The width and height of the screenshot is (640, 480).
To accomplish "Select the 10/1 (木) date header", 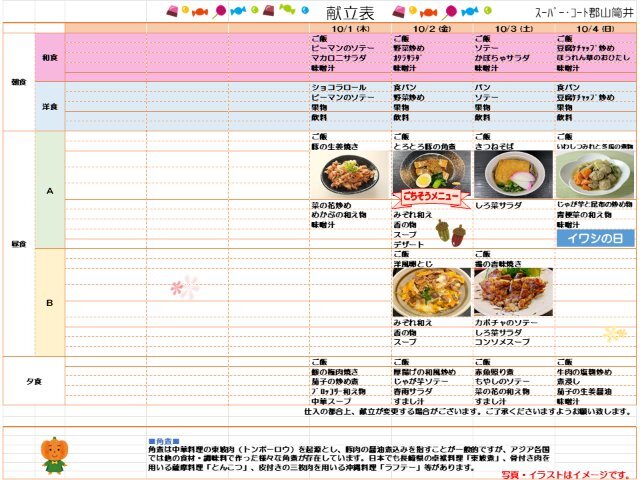I will pyautogui.click(x=351, y=29).
